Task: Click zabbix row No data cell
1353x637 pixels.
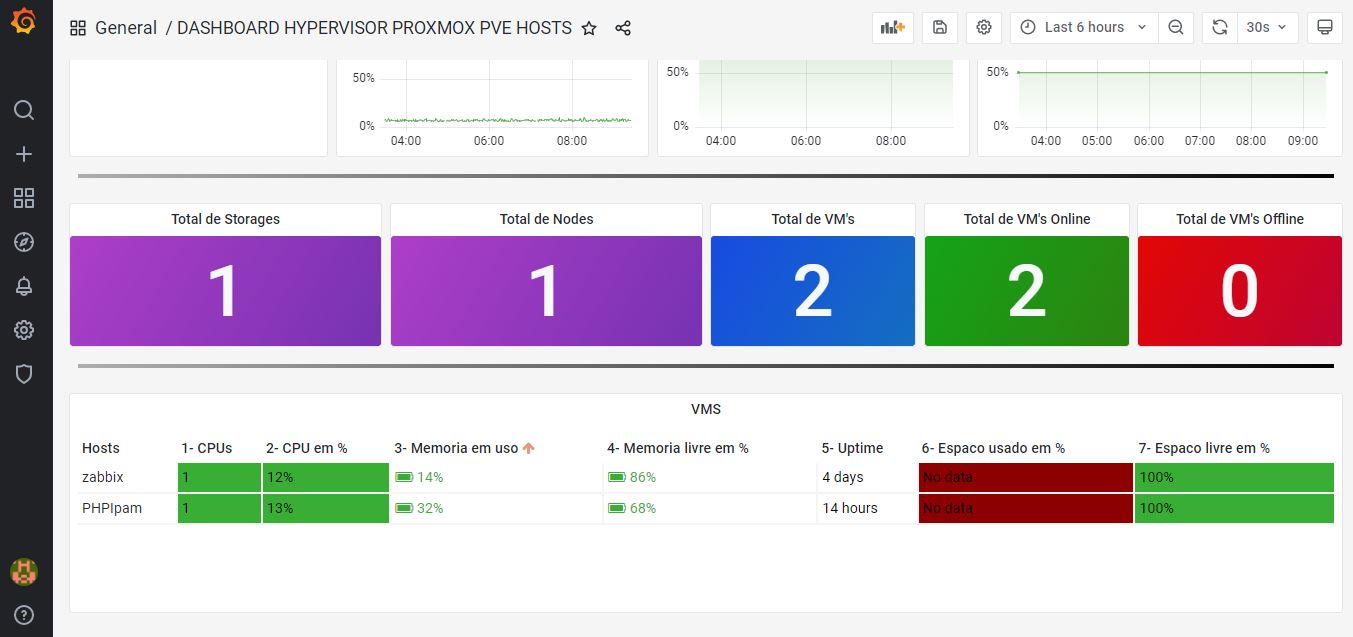Action: (1026, 477)
